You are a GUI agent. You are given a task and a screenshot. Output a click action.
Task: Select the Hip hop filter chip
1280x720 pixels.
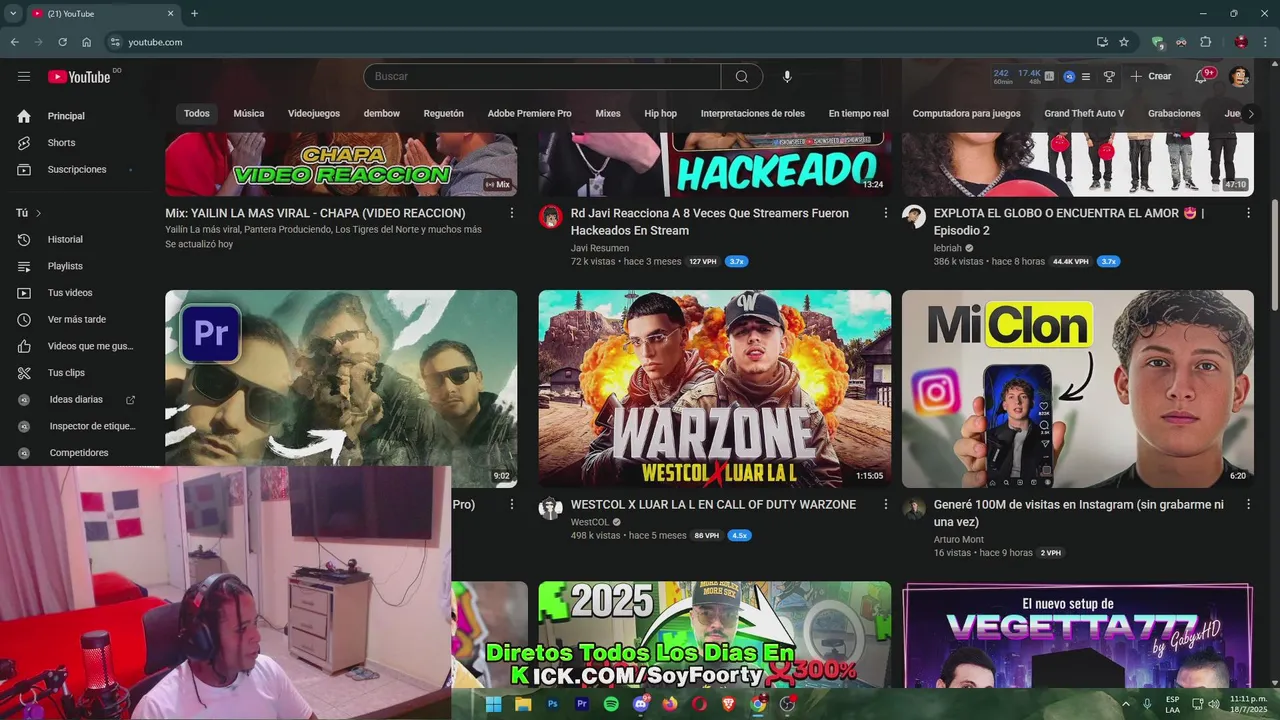(x=660, y=114)
